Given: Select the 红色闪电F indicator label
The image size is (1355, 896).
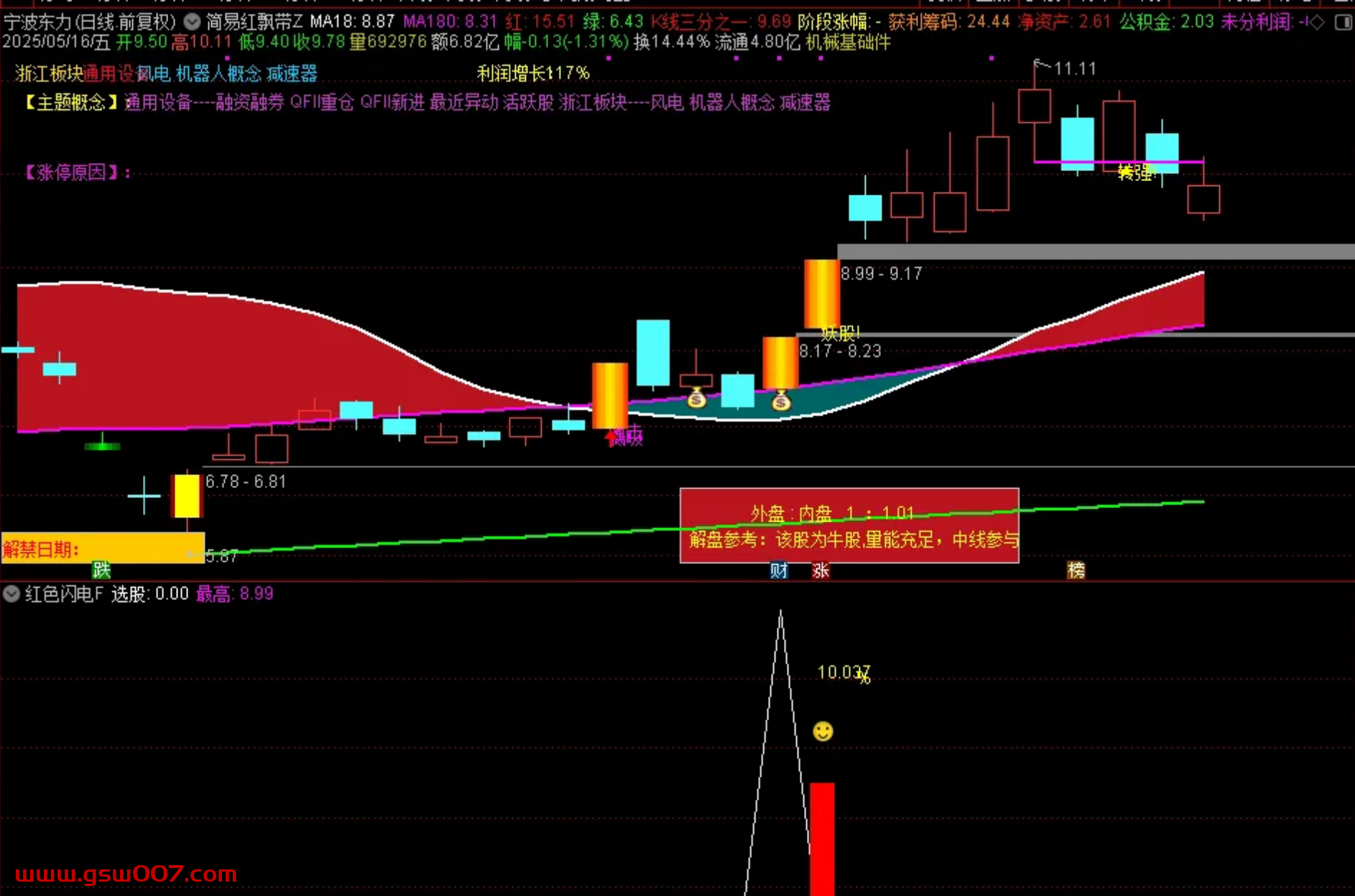Looking at the screenshot, I should click(65, 594).
